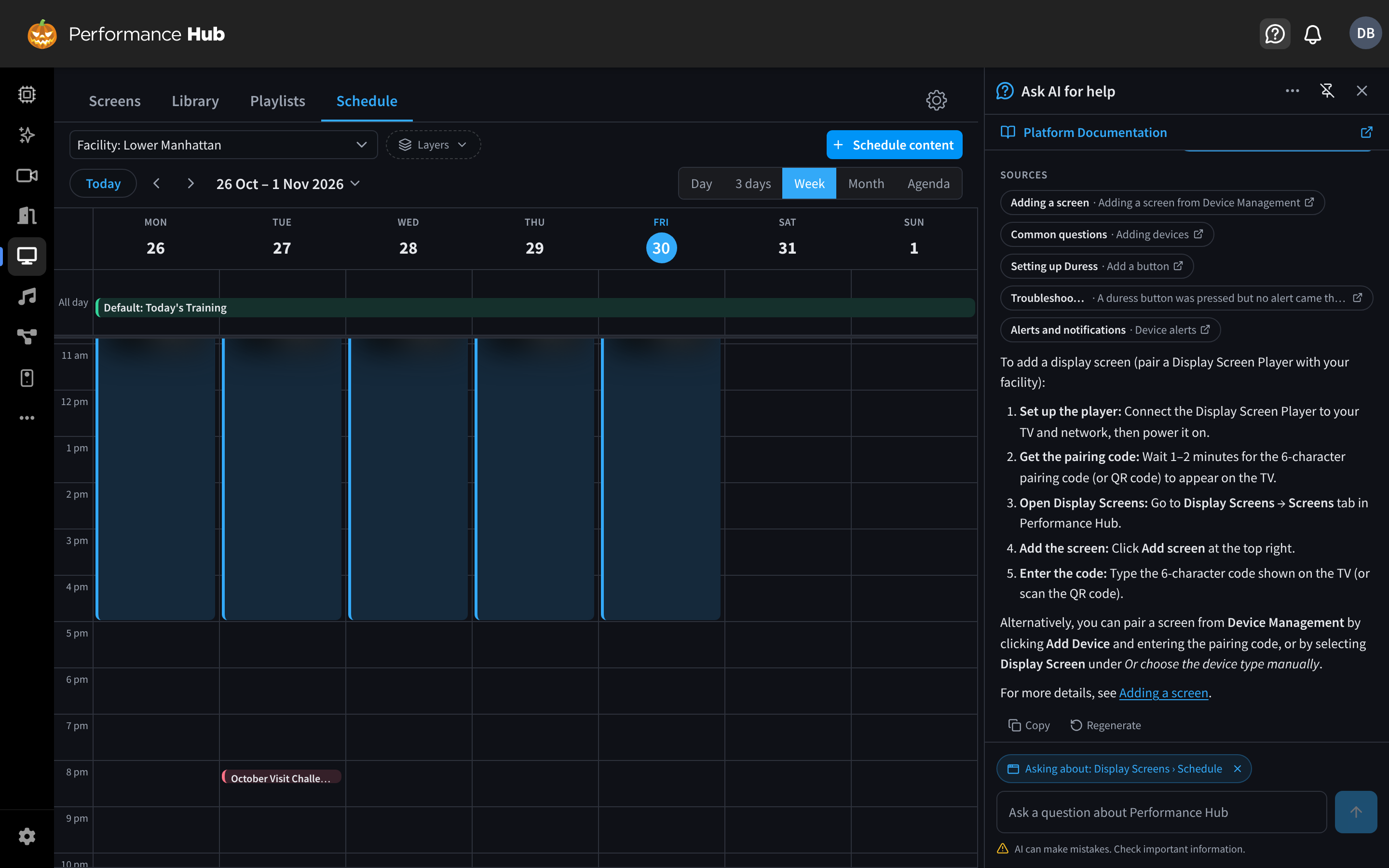The height and width of the screenshot is (868, 1389).
Task: Open DB user avatar menu
Action: tap(1365, 33)
